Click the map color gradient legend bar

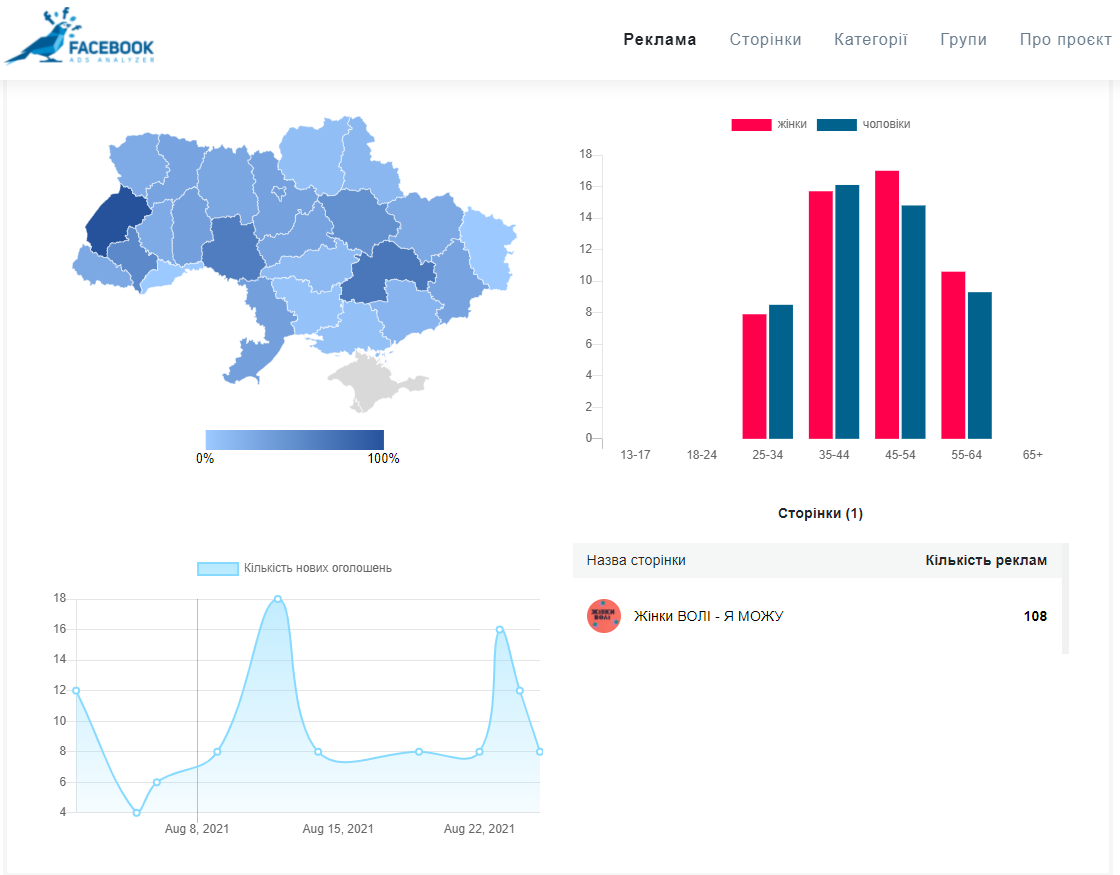[x=294, y=440]
